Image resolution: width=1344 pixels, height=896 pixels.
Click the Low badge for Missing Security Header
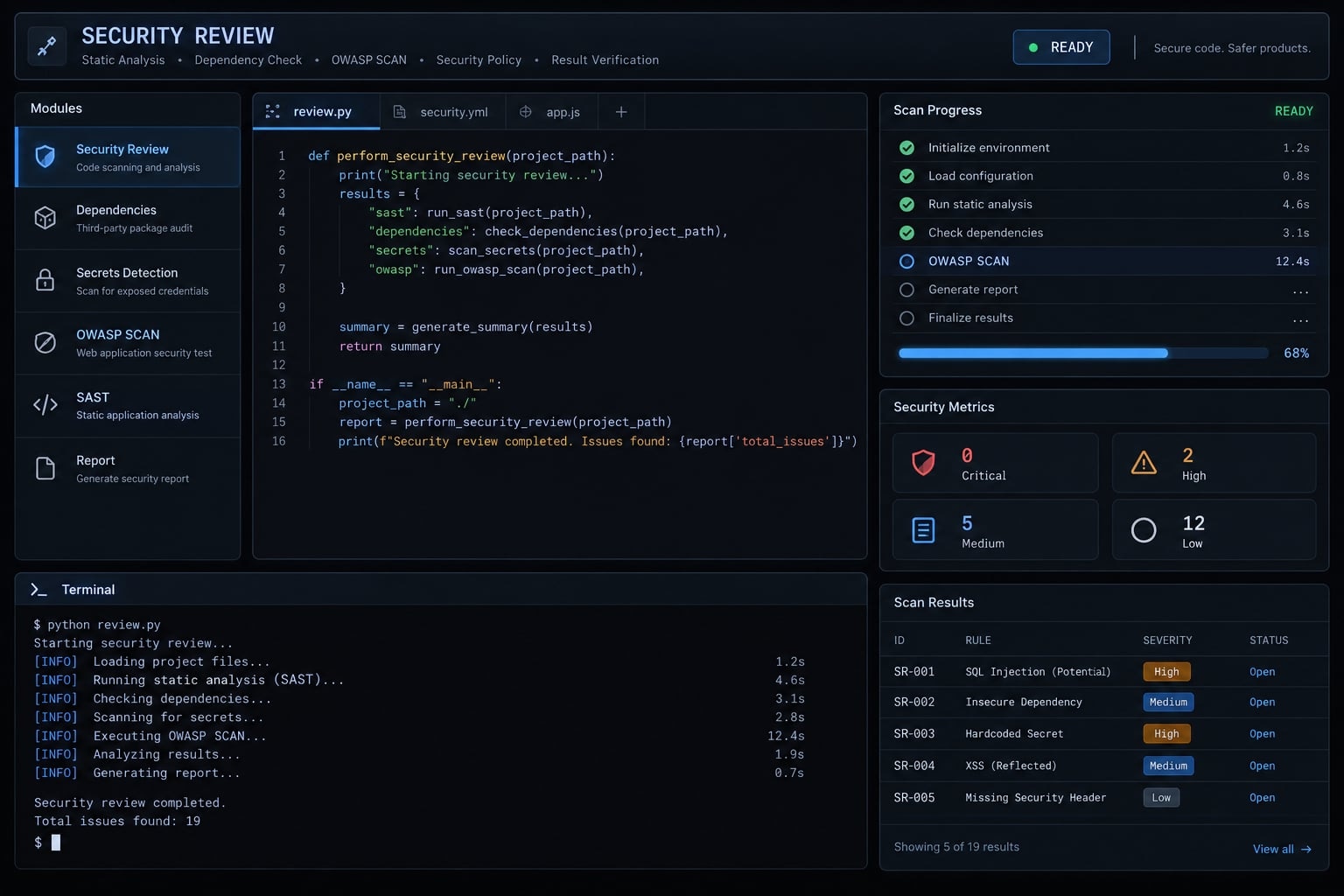(x=1161, y=797)
